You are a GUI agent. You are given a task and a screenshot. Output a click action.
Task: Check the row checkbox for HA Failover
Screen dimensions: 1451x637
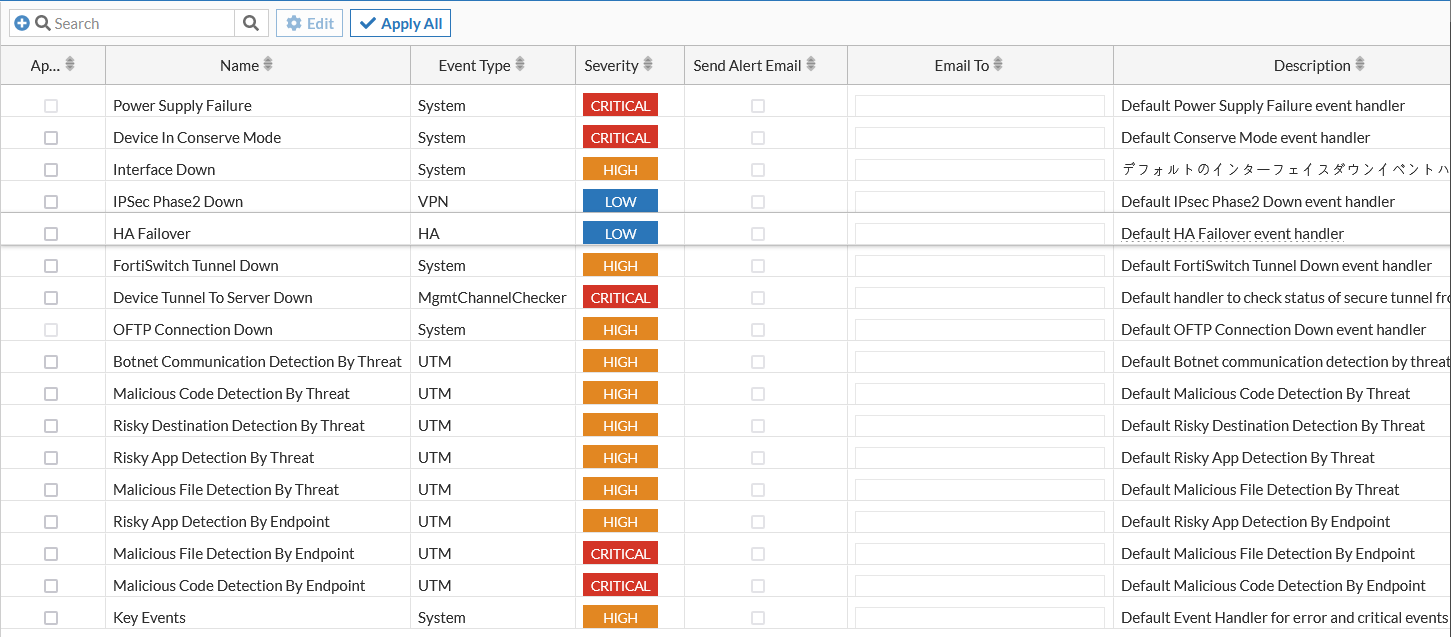[51, 233]
